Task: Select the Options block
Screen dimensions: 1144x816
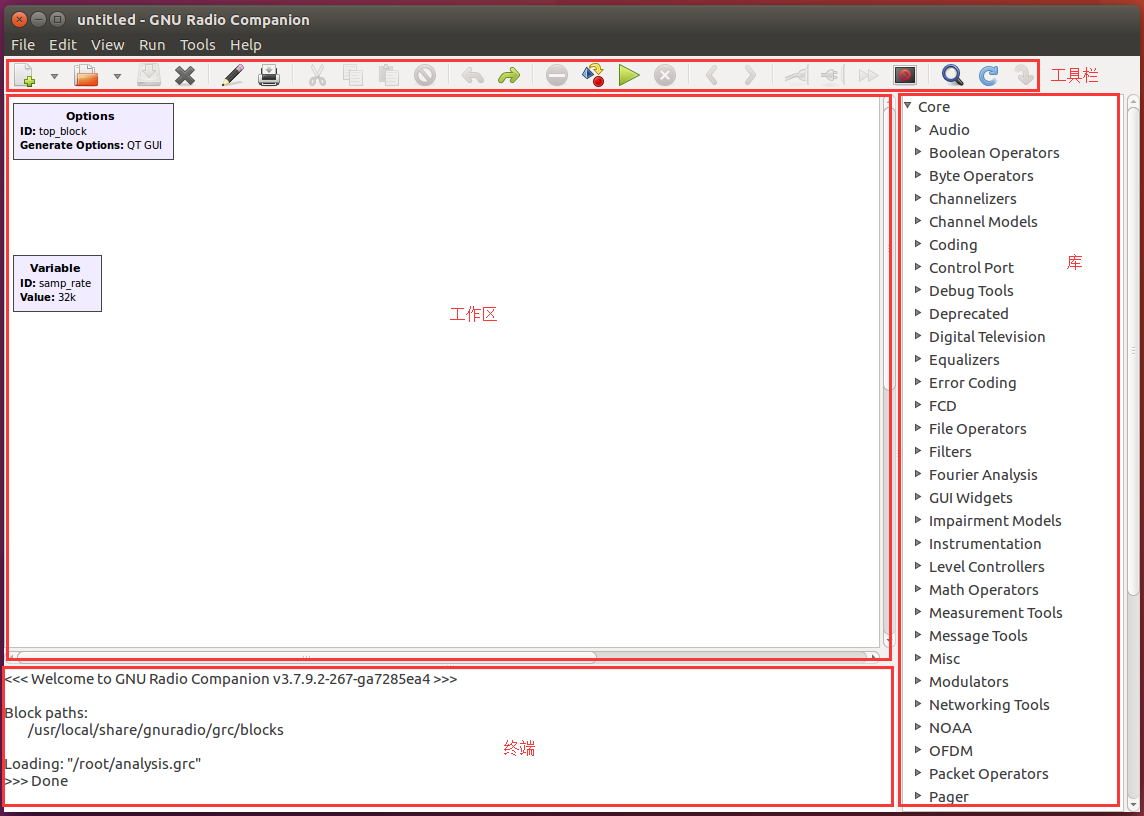Action: (93, 131)
